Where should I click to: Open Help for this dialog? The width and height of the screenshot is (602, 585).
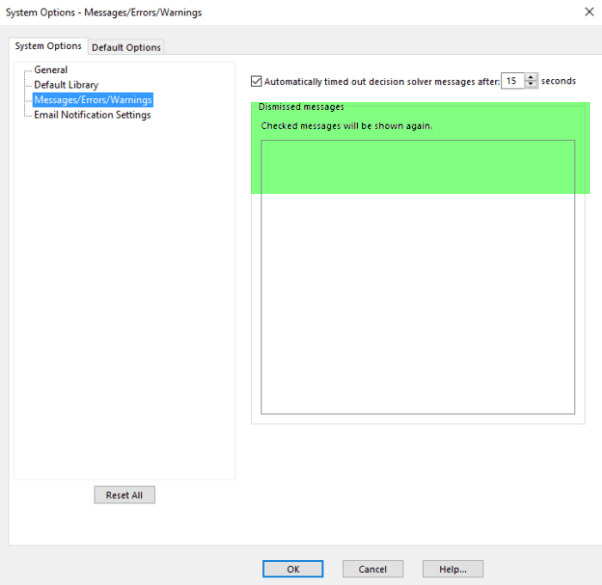[453, 569]
